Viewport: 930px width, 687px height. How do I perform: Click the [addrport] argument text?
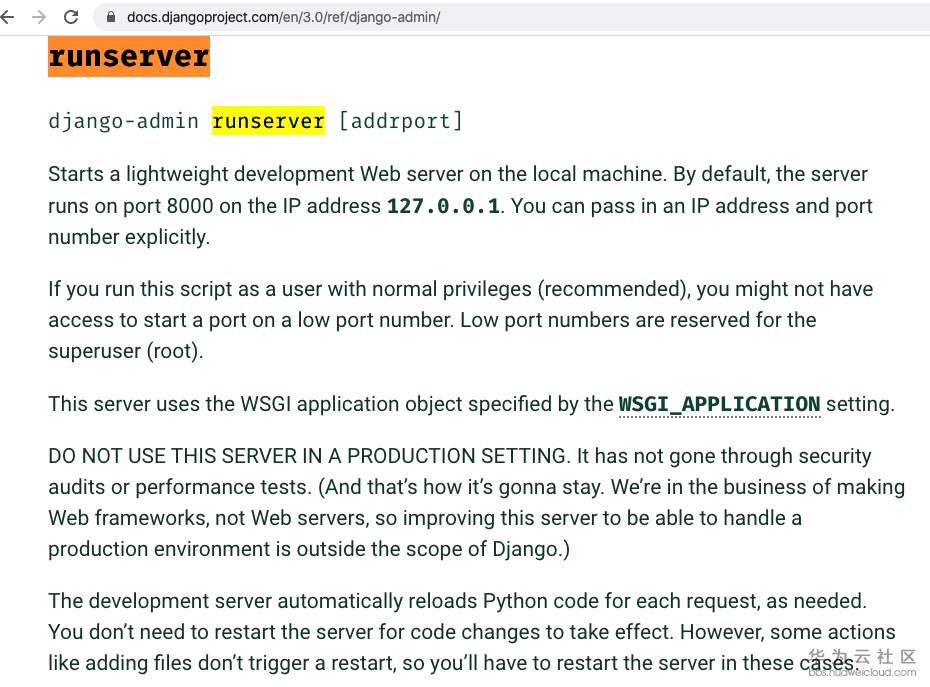(x=400, y=121)
